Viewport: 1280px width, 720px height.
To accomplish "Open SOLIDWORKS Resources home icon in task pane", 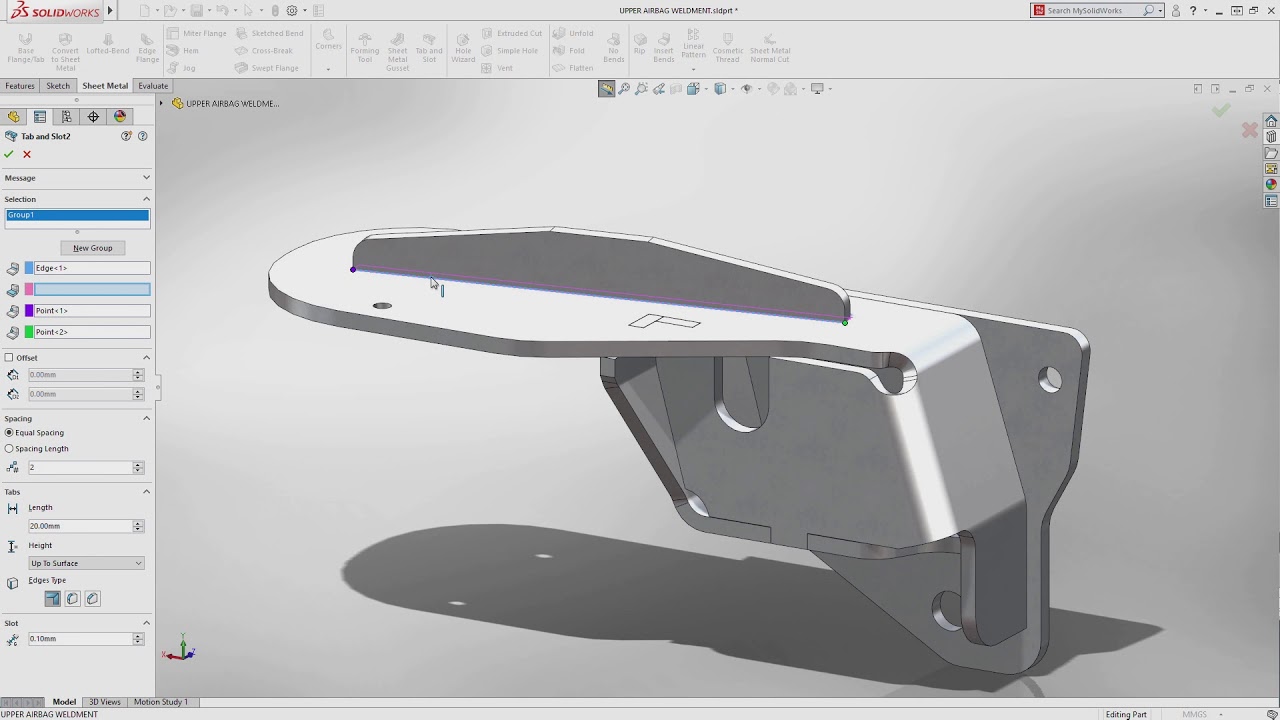I will point(1271,121).
